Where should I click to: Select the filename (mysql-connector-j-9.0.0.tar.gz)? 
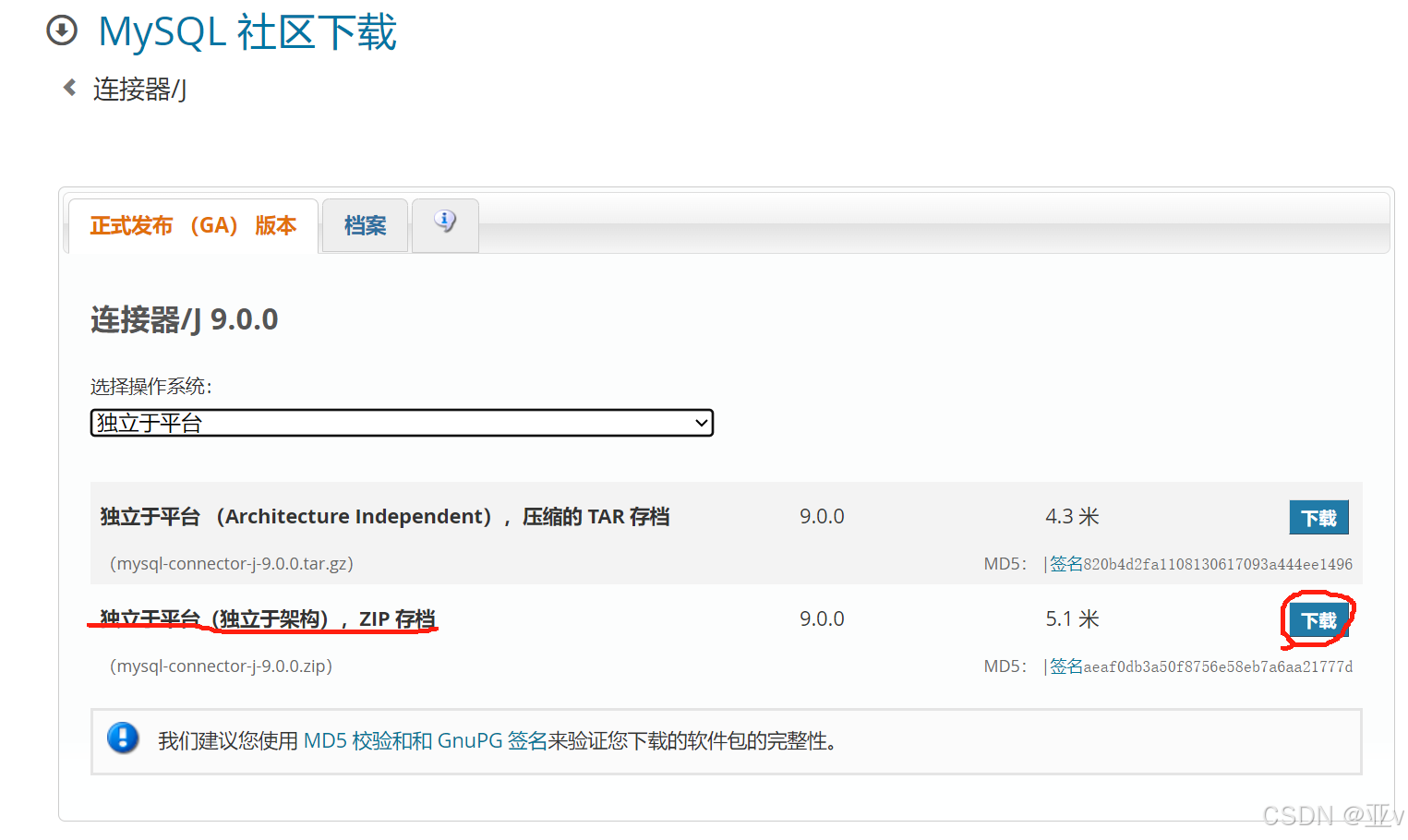[x=232, y=564]
